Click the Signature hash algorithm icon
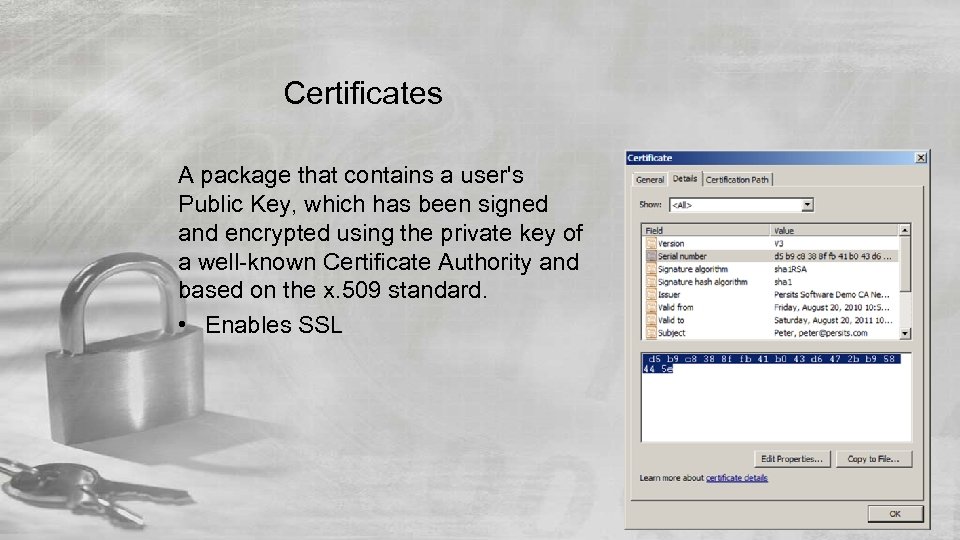 point(651,282)
